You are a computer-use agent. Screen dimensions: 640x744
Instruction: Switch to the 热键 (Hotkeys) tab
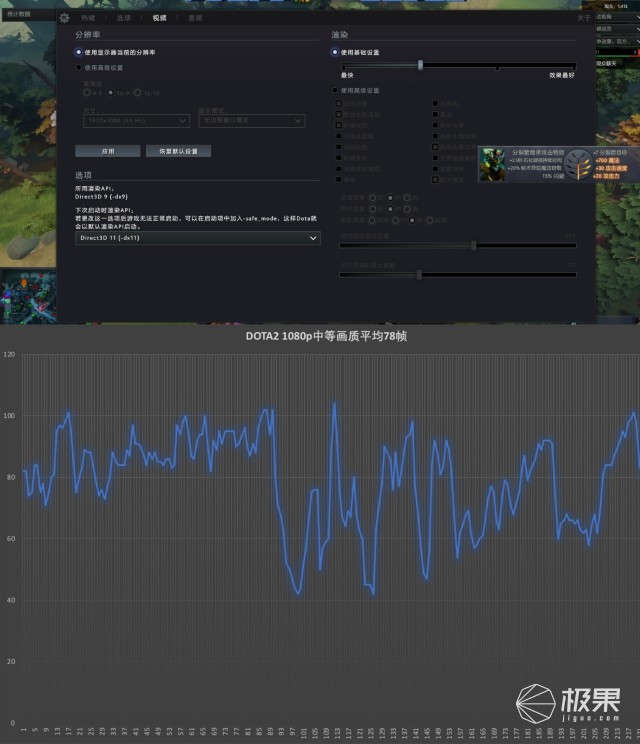click(88, 18)
